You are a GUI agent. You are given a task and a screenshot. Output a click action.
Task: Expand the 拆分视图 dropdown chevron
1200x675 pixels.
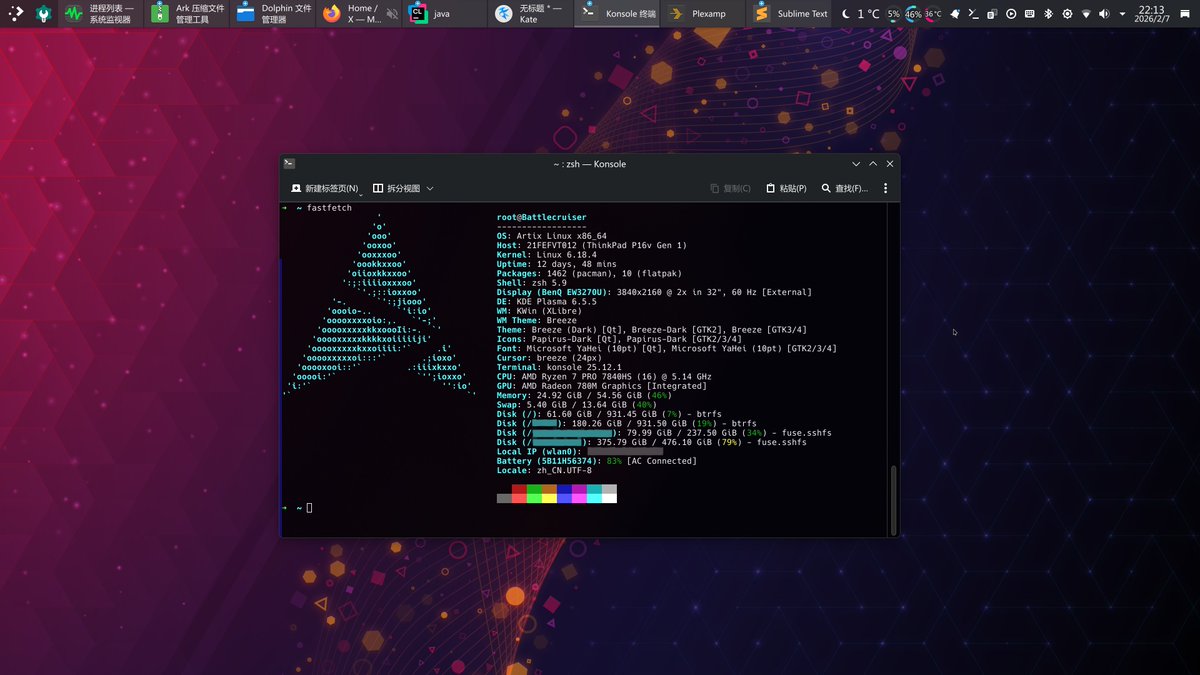point(430,188)
